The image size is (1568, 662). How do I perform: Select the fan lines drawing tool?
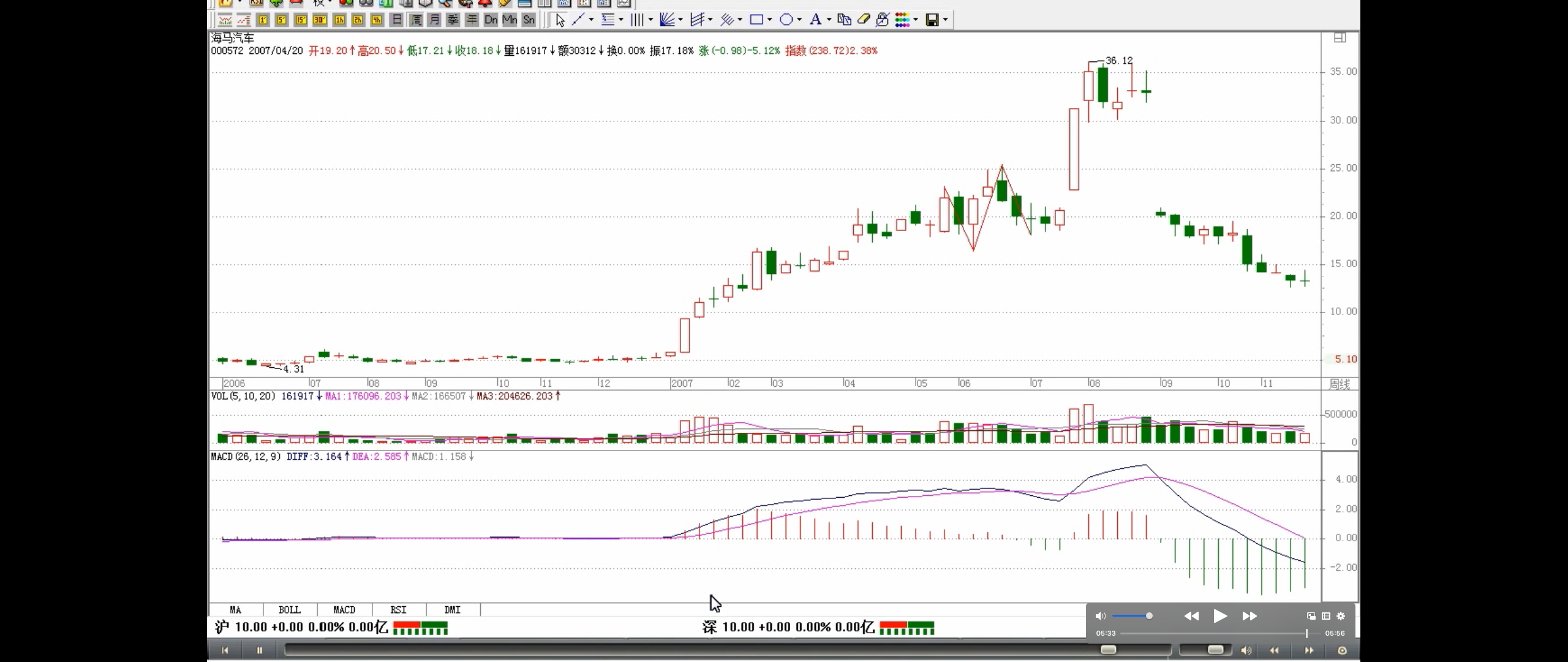(x=667, y=20)
